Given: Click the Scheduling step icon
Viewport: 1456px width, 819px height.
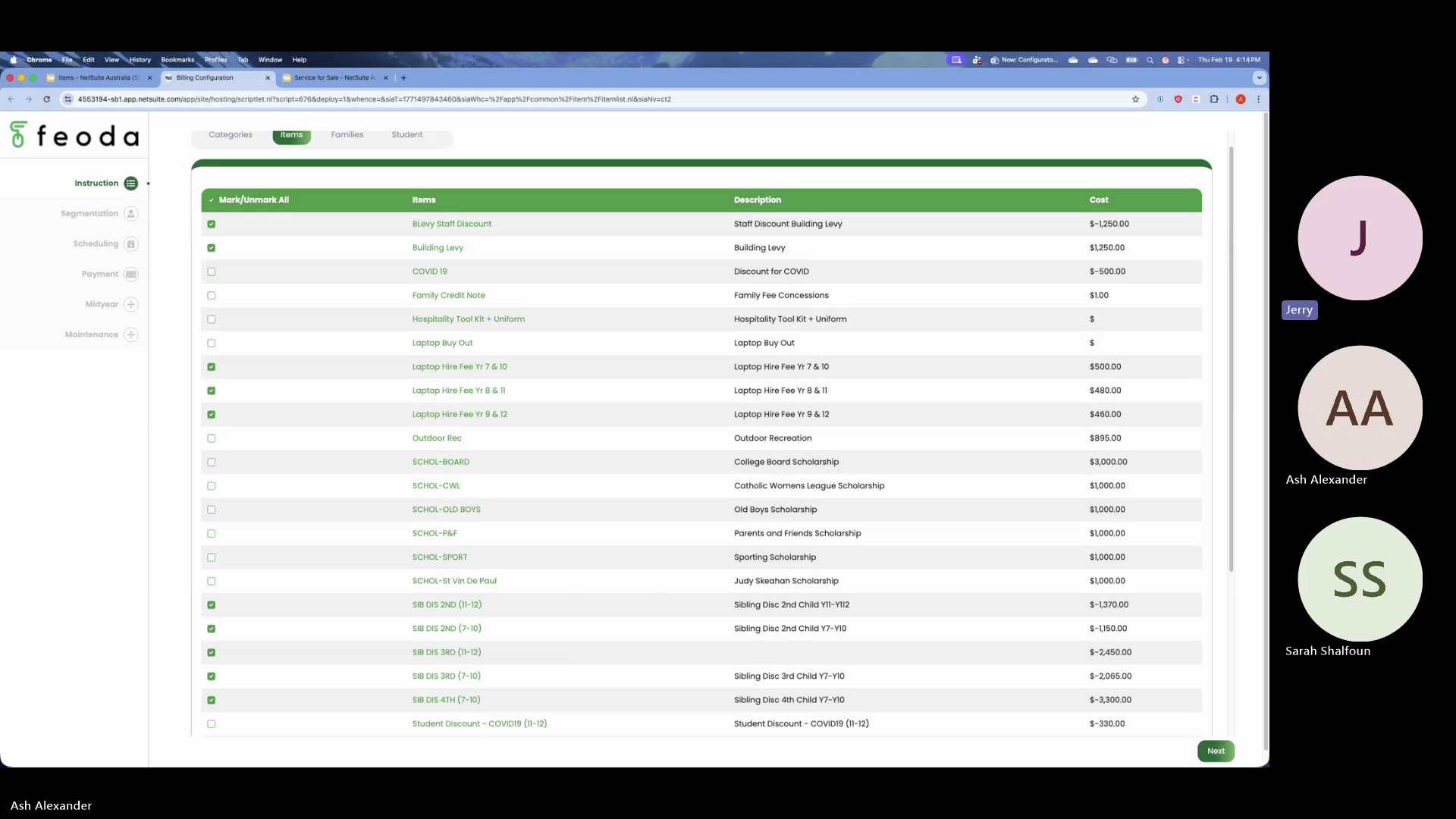Looking at the screenshot, I should [131, 244].
